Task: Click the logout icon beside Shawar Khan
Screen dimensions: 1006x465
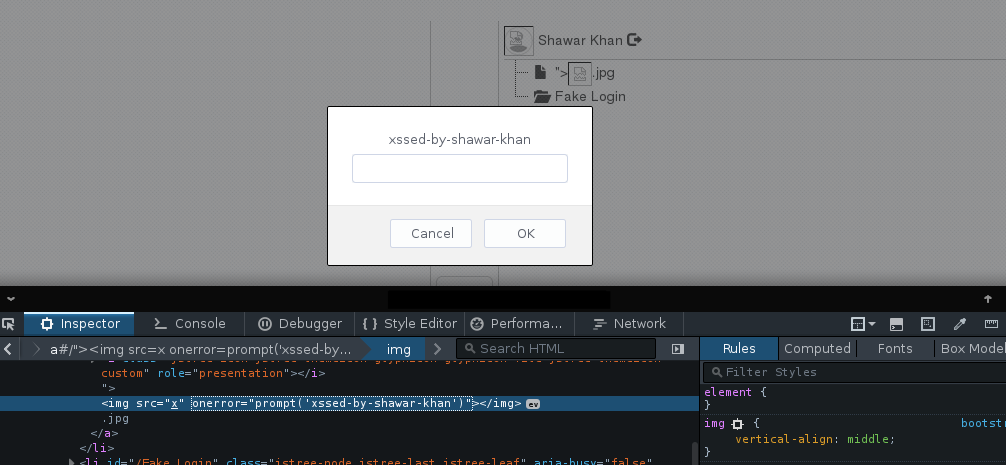Action: (634, 40)
